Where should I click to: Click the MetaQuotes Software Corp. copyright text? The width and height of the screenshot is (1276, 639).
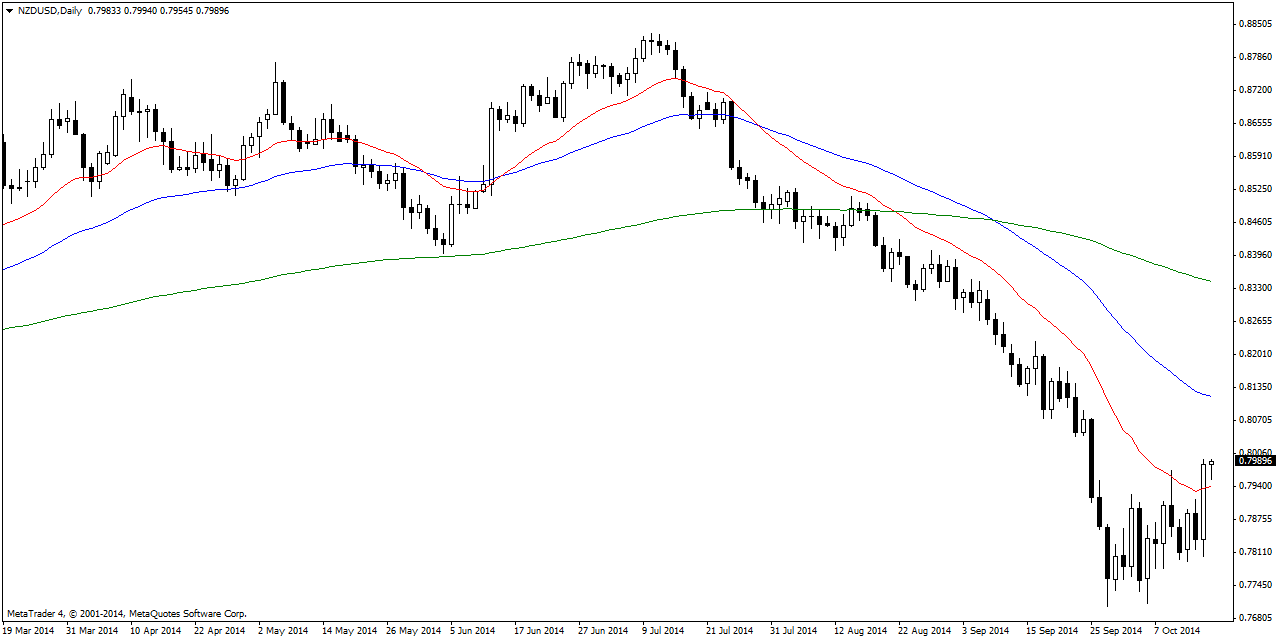coord(126,613)
